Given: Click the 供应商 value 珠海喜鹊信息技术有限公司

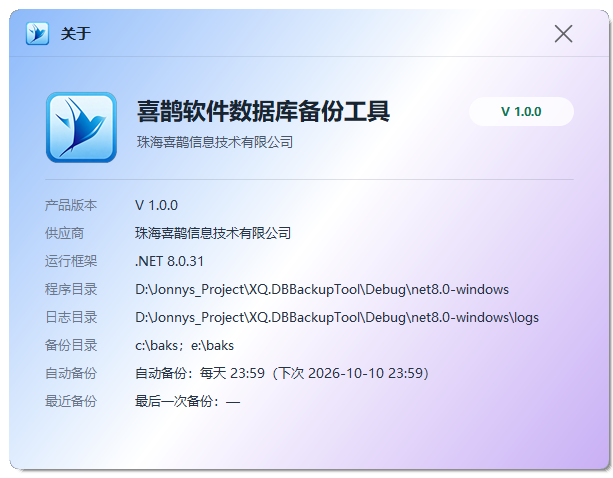Looking at the screenshot, I should pyautogui.click(x=213, y=233).
